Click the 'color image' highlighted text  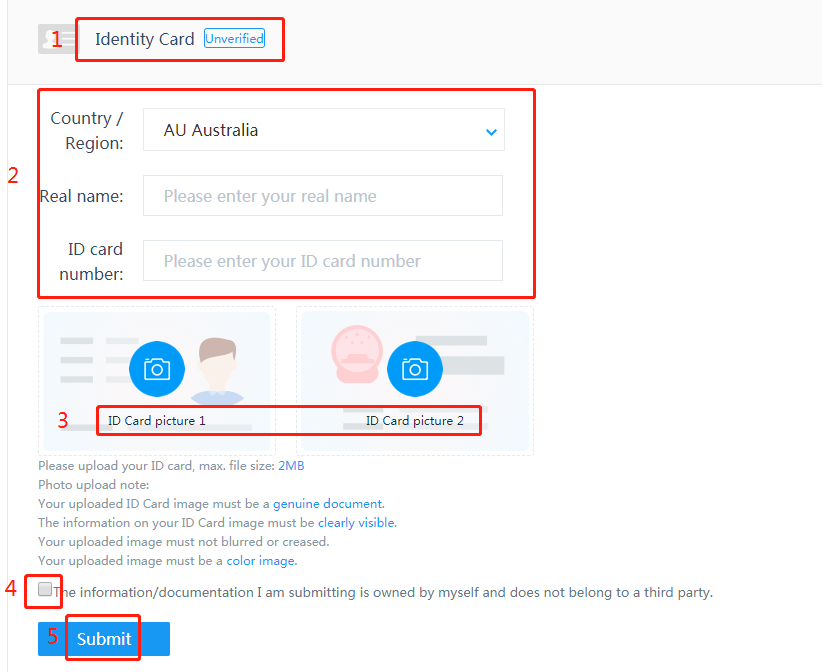[x=262, y=561]
